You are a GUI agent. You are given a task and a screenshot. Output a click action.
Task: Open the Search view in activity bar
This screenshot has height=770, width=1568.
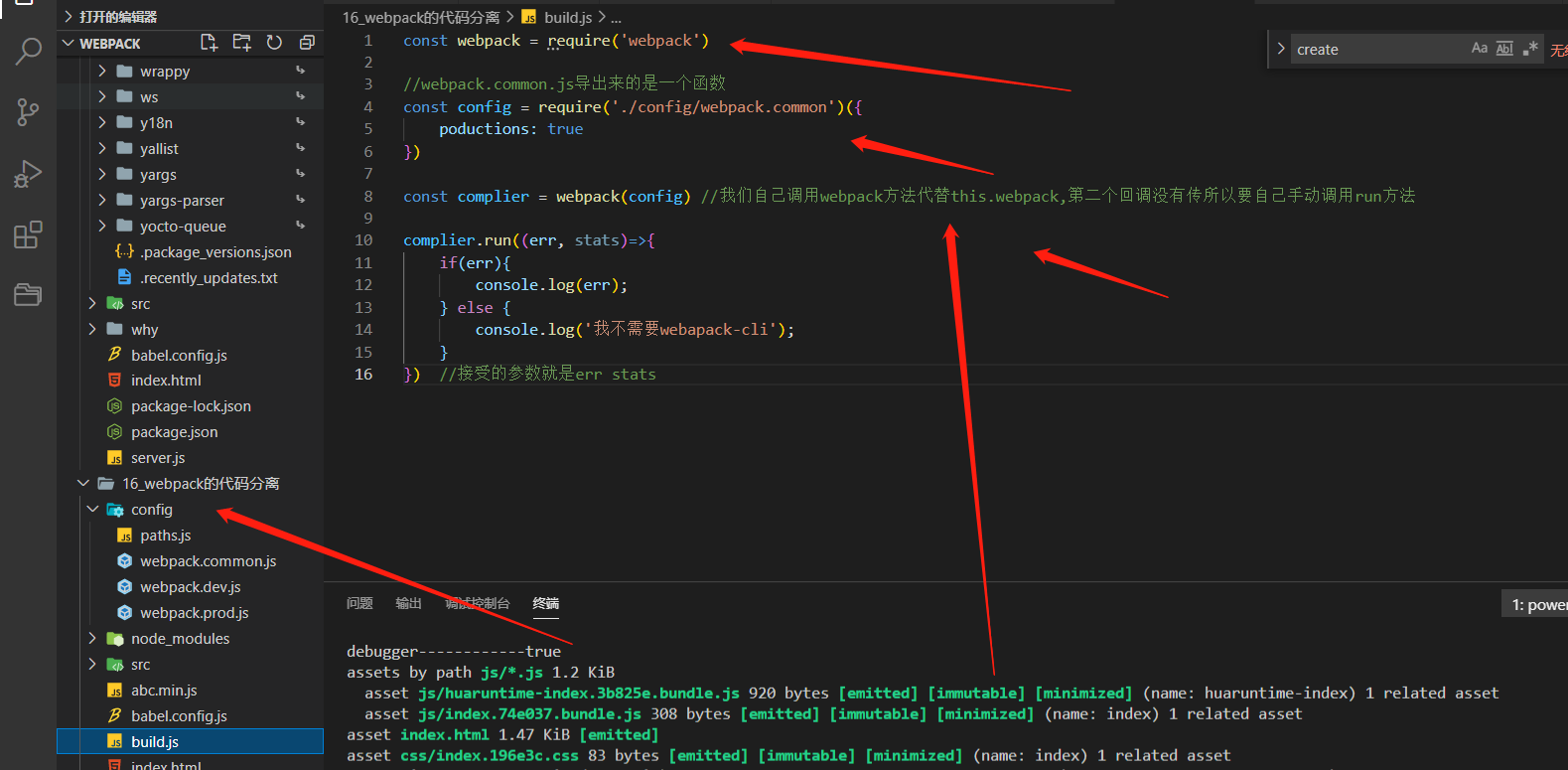[x=28, y=51]
